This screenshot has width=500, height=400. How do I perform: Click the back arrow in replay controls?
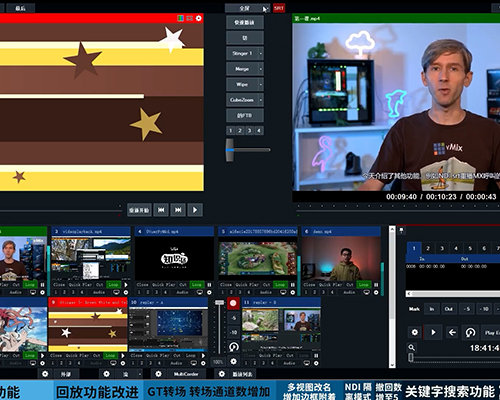(452, 332)
